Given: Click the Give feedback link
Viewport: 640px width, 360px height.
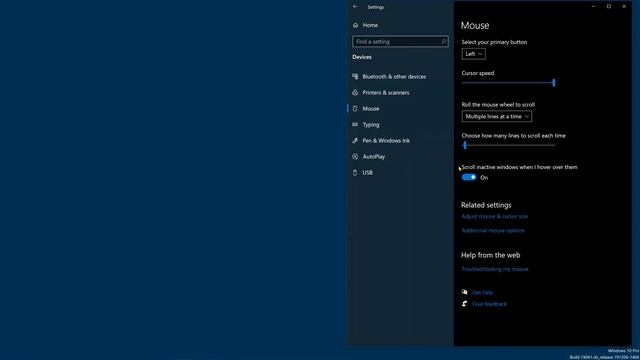Looking at the screenshot, I should pyautogui.click(x=489, y=304).
